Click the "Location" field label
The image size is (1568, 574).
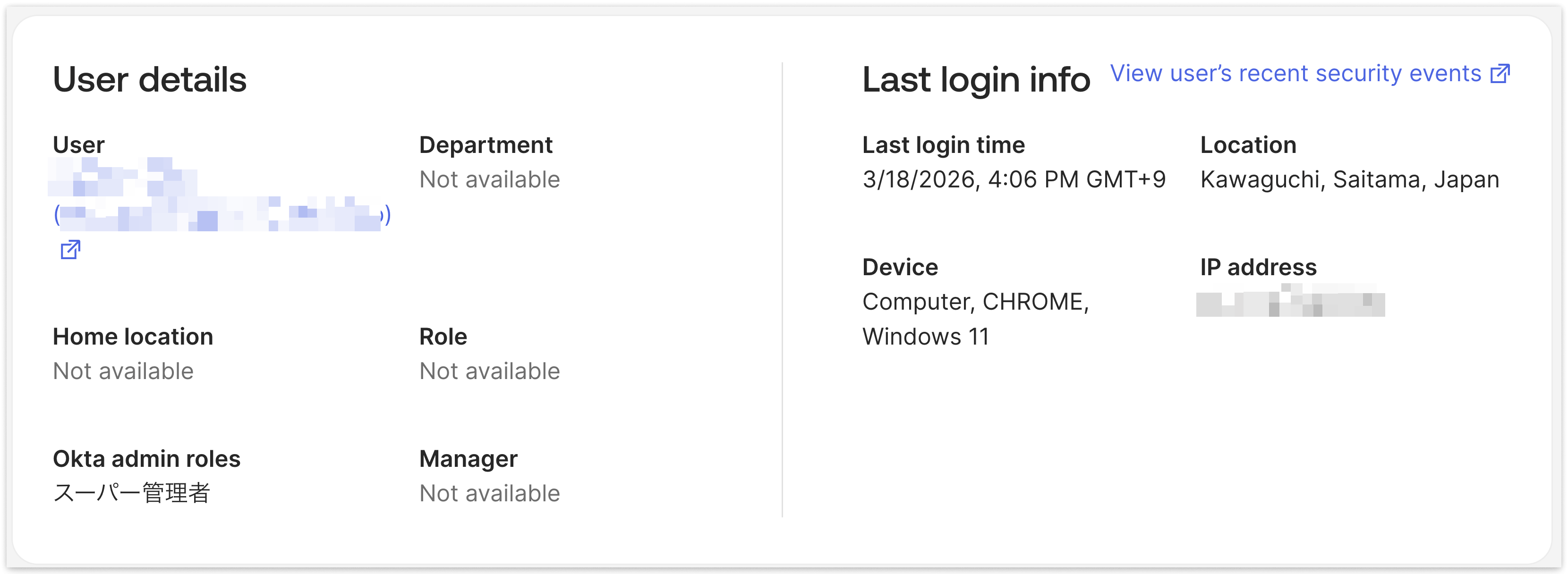pyautogui.click(x=1247, y=145)
